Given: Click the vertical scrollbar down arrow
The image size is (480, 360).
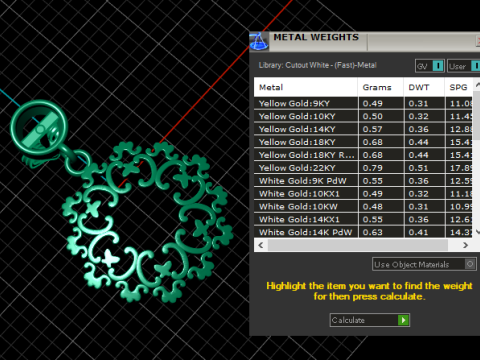Looking at the screenshot, I should [x=477, y=232].
